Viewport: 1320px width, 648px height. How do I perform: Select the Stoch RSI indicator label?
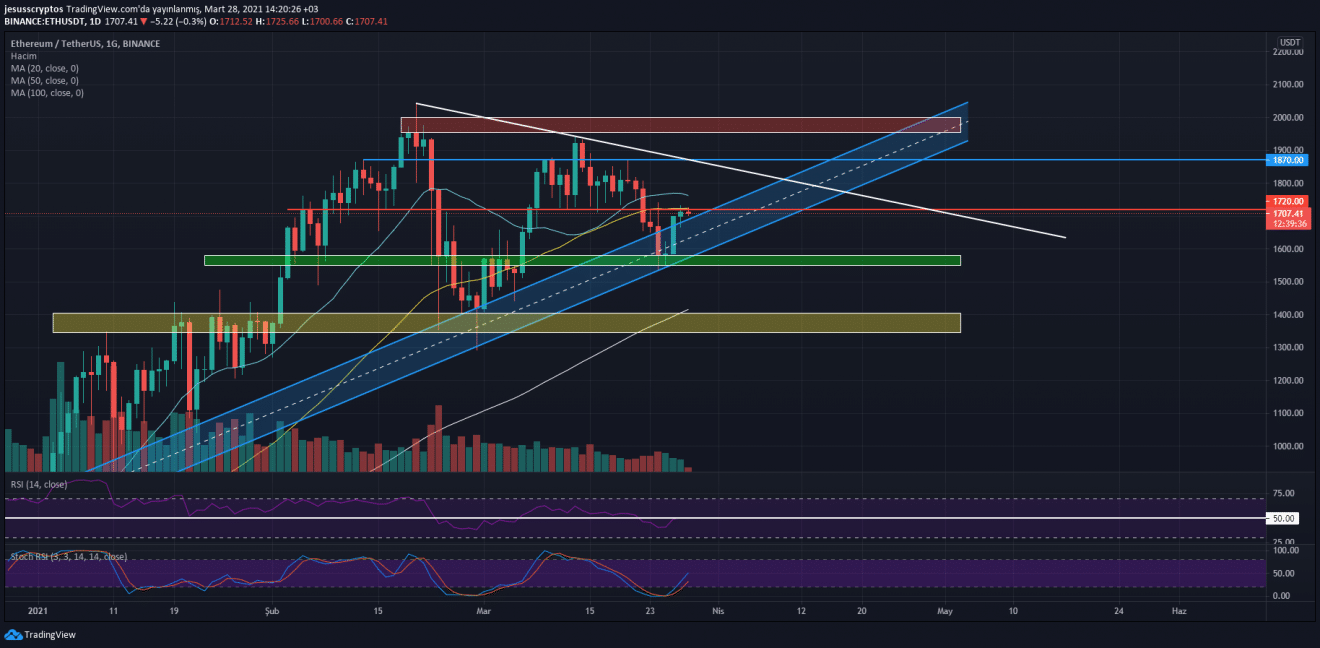[x=68, y=556]
